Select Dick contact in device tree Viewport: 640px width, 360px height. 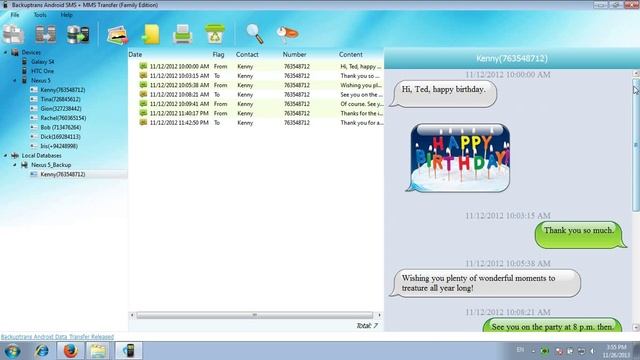pyautogui.click(x=60, y=137)
